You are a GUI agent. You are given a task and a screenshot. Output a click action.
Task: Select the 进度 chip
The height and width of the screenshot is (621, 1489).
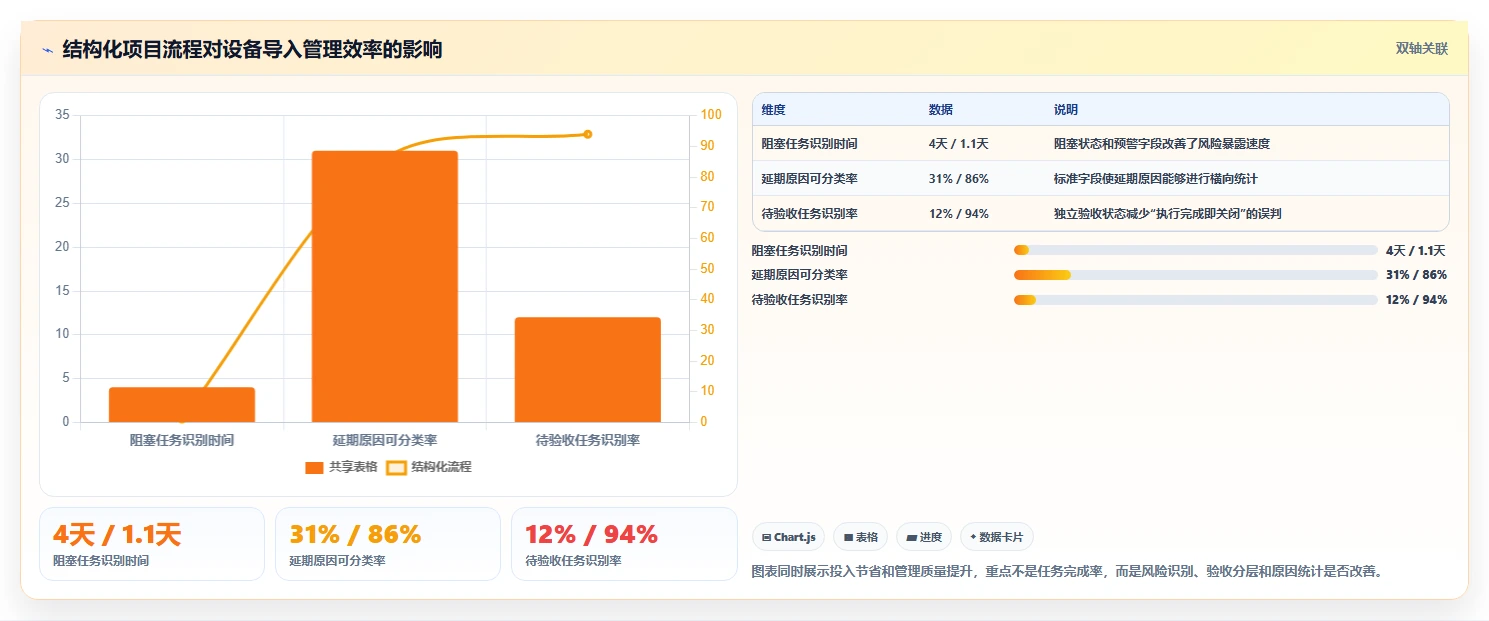pos(924,537)
